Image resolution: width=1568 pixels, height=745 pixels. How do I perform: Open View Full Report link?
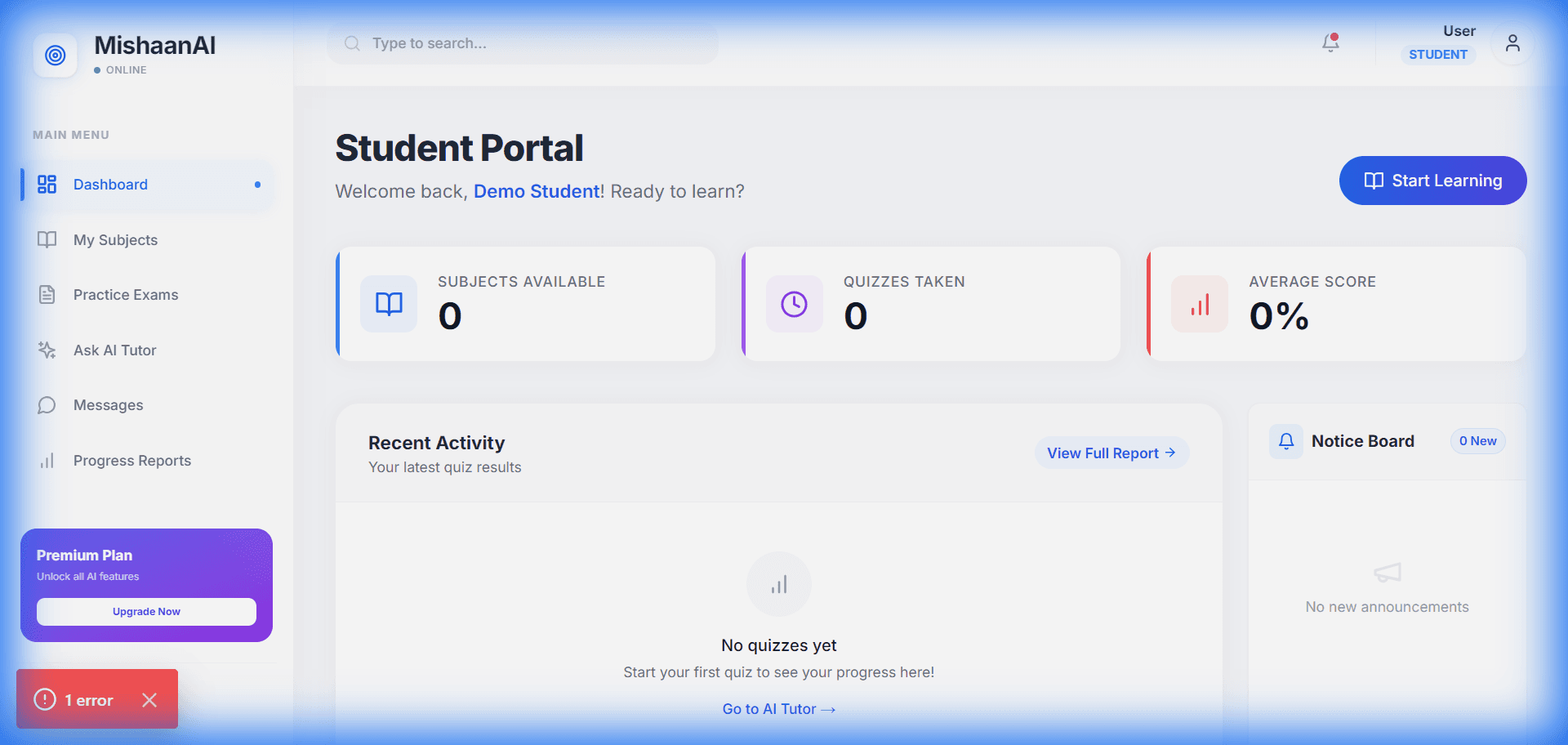[x=1111, y=453]
